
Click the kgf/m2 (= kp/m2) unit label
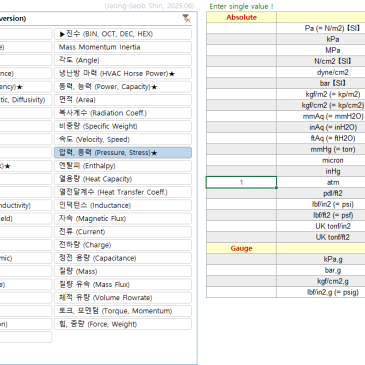pos(333,94)
